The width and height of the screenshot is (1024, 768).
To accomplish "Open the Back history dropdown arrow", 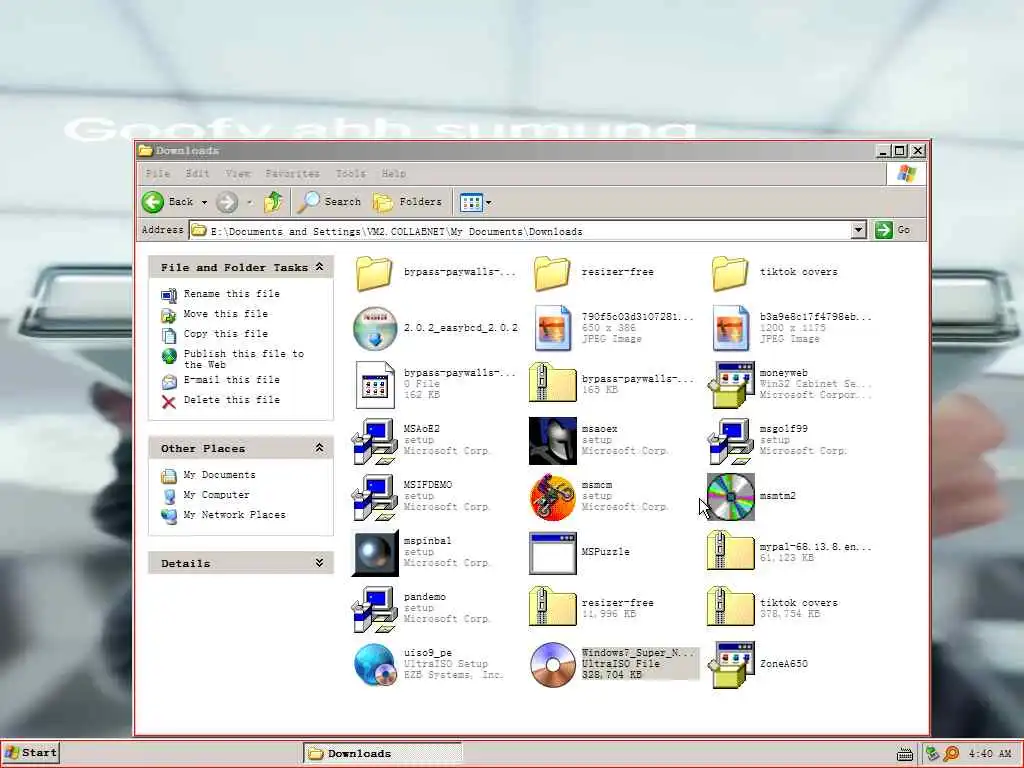I will click(x=204, y=202).
